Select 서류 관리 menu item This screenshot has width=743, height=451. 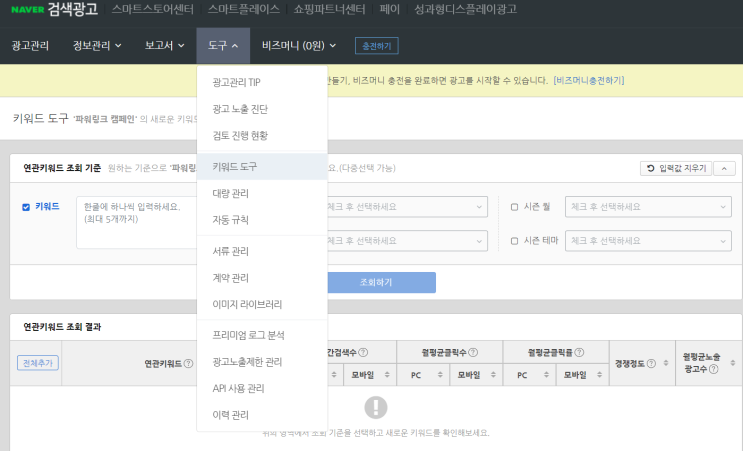[x=262, y=251]
